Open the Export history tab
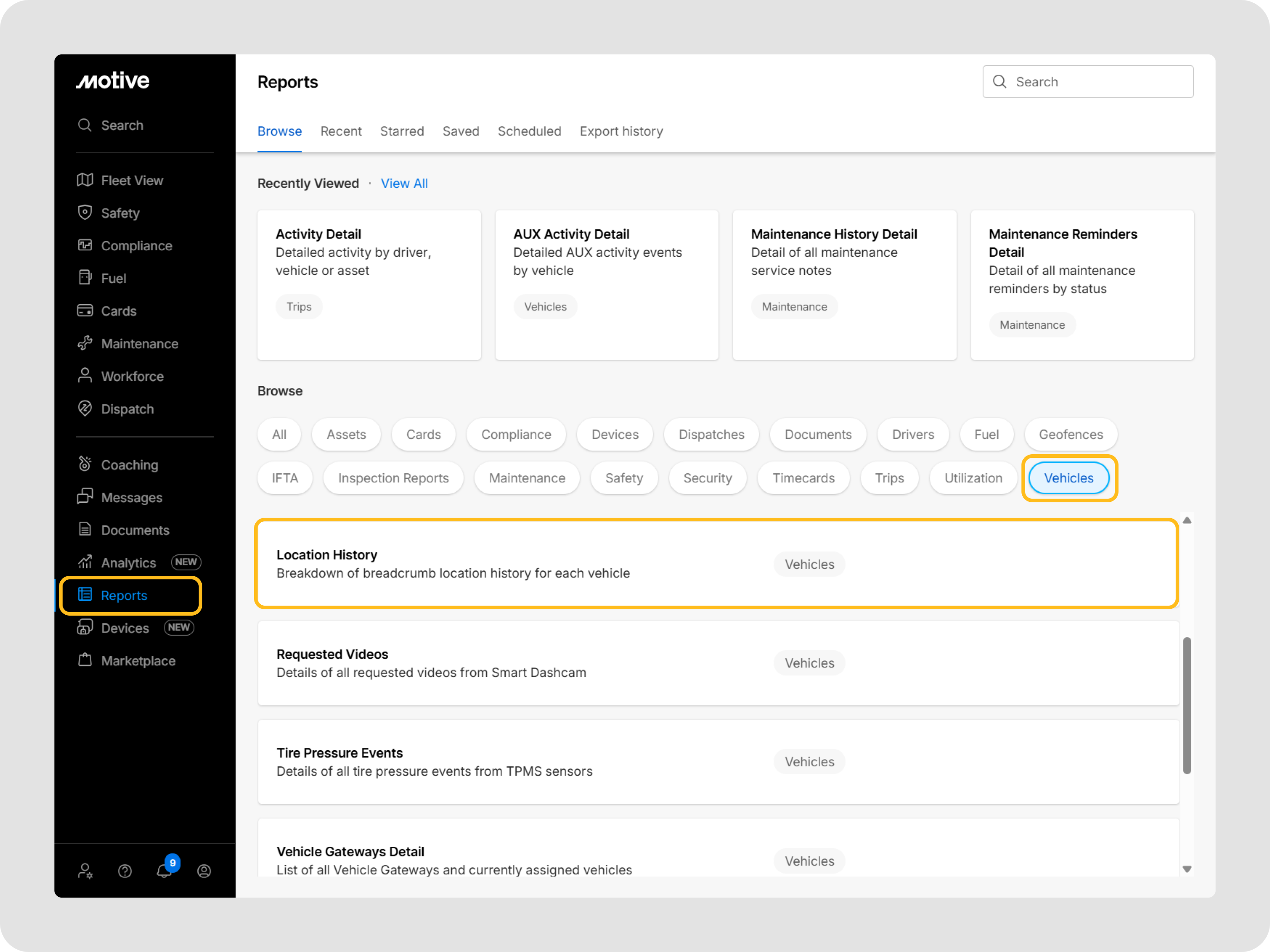 point(620,131)
